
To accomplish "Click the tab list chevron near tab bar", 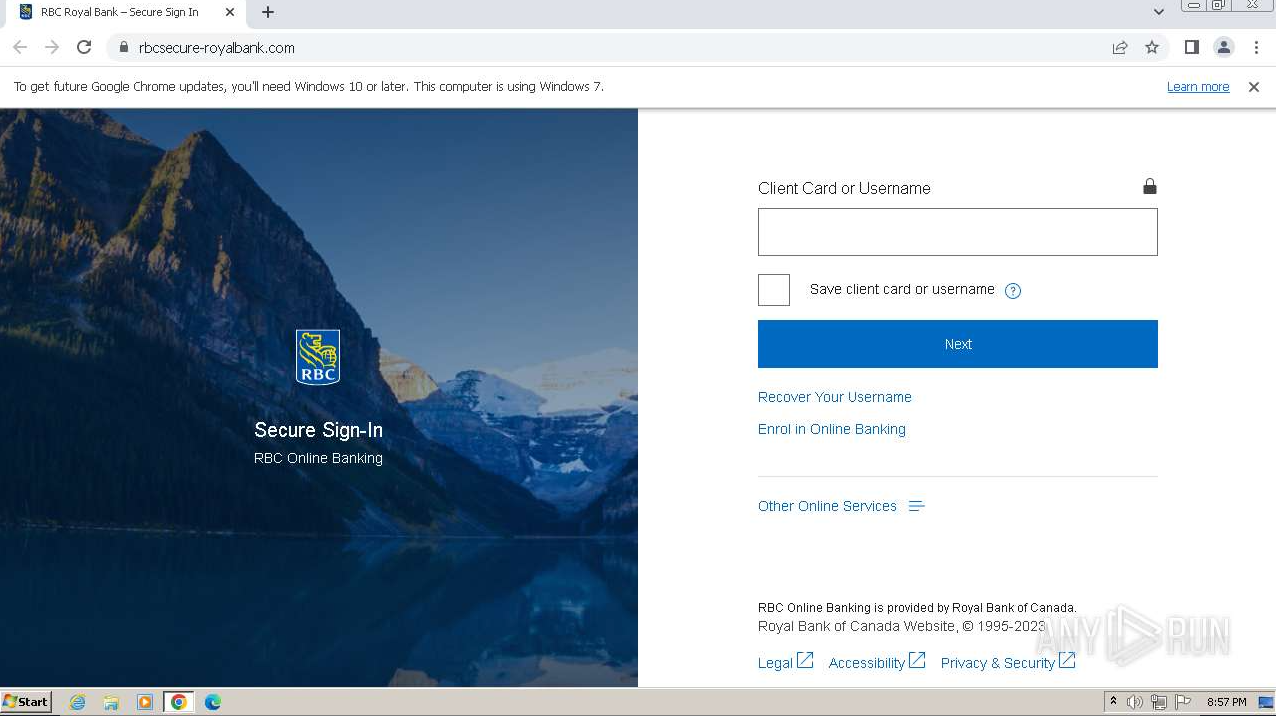I will 1157,12.
